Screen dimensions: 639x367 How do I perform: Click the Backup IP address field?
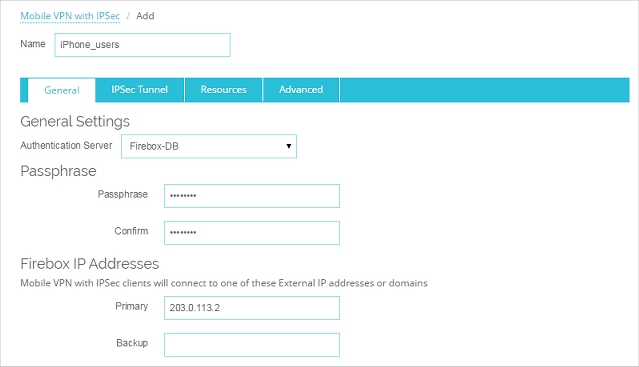(252, 345)
